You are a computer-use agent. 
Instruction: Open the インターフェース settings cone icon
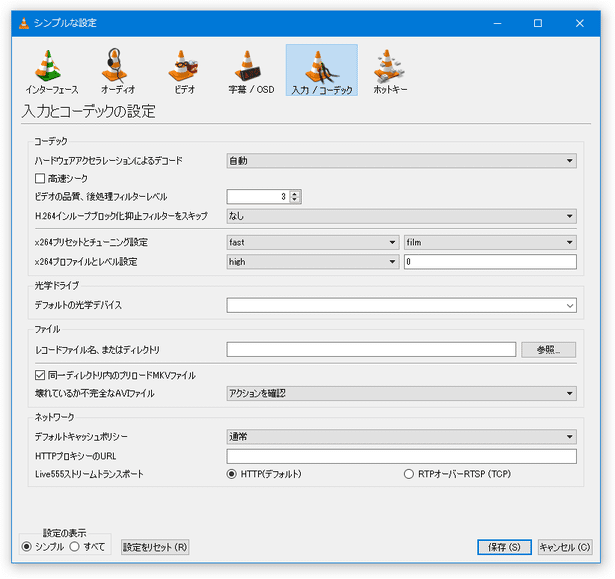46,67
